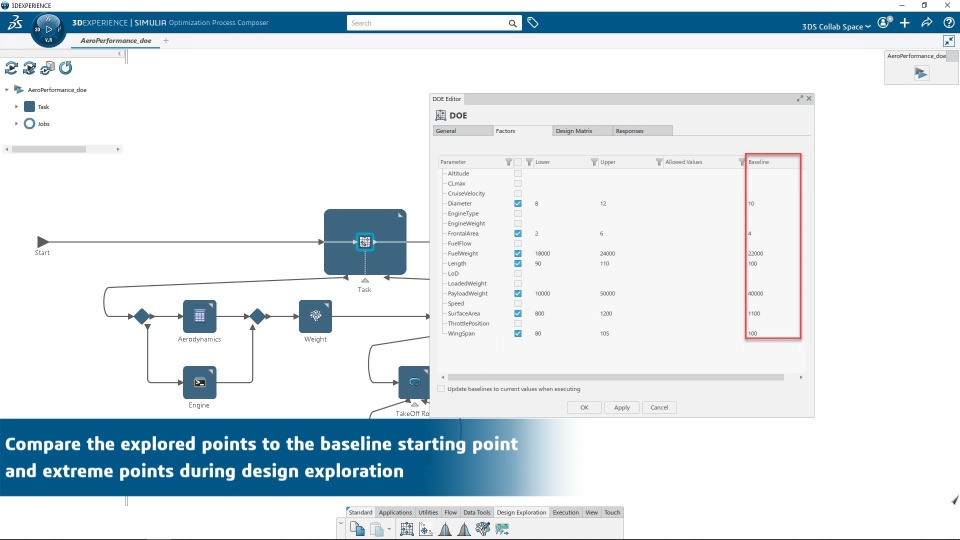
Task: Add a new tab with plus
Action: [166, 41]
